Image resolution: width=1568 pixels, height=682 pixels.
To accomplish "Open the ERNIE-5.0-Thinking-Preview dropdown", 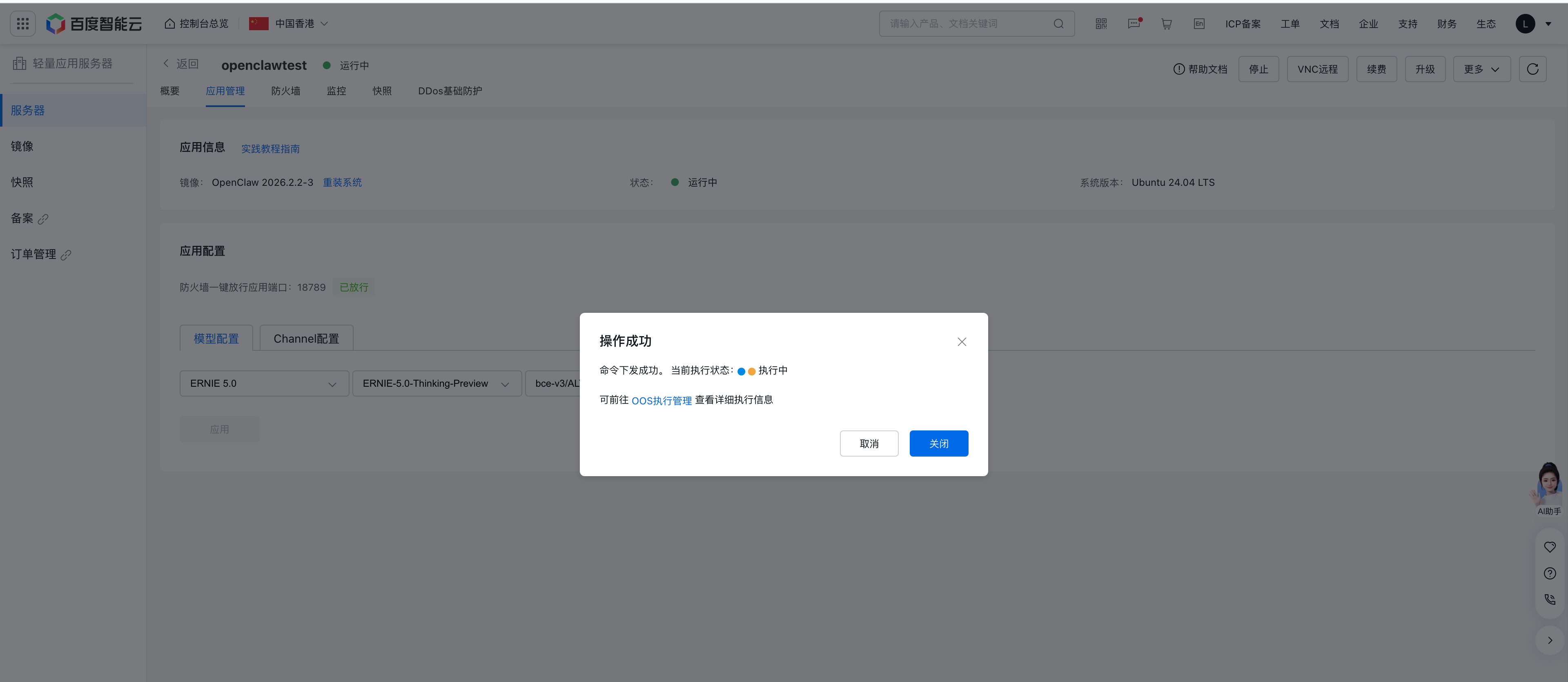I will (437, 383).
